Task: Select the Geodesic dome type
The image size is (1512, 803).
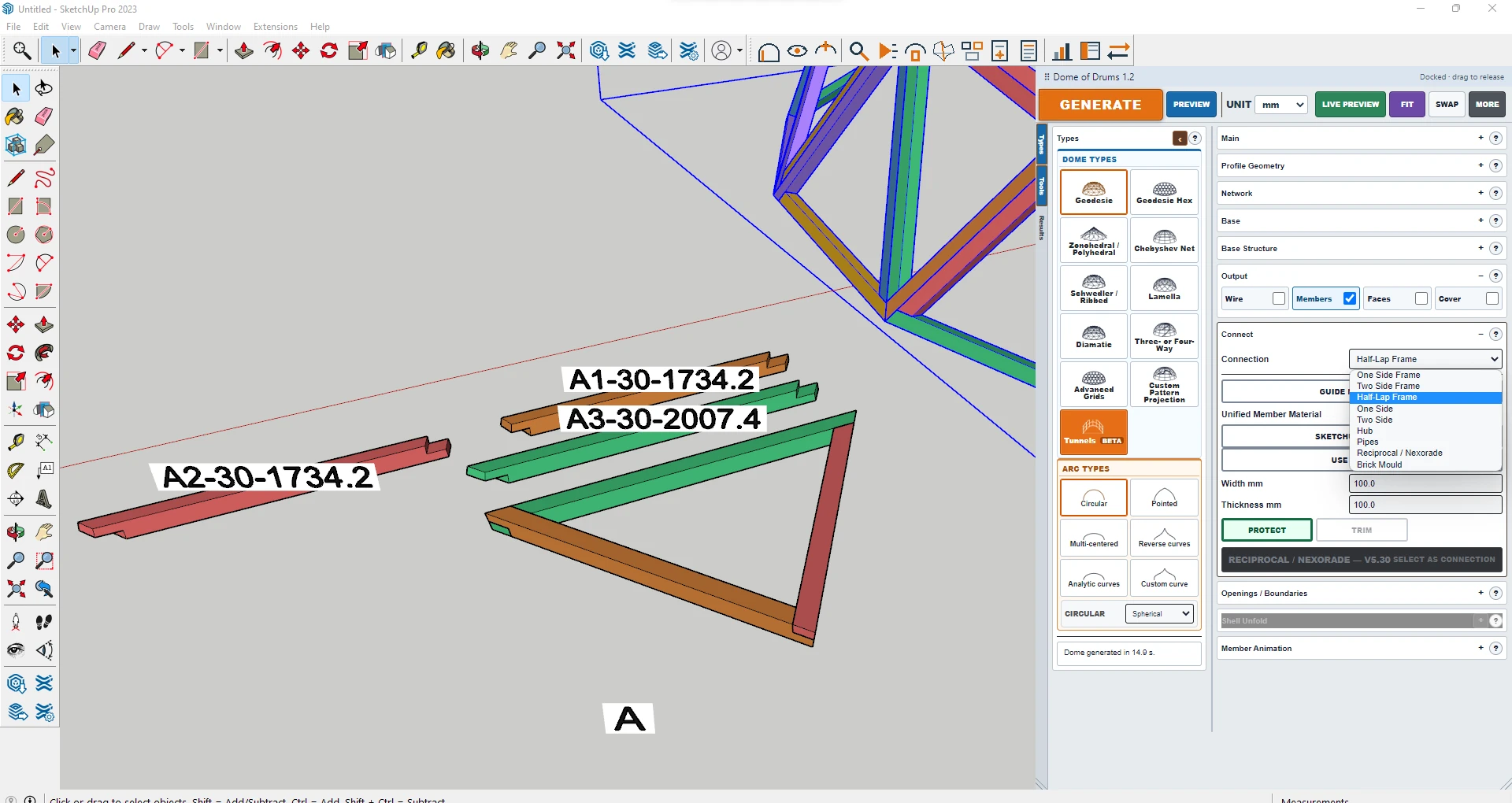Action: pyautogui.click(x=1094, y=192)
